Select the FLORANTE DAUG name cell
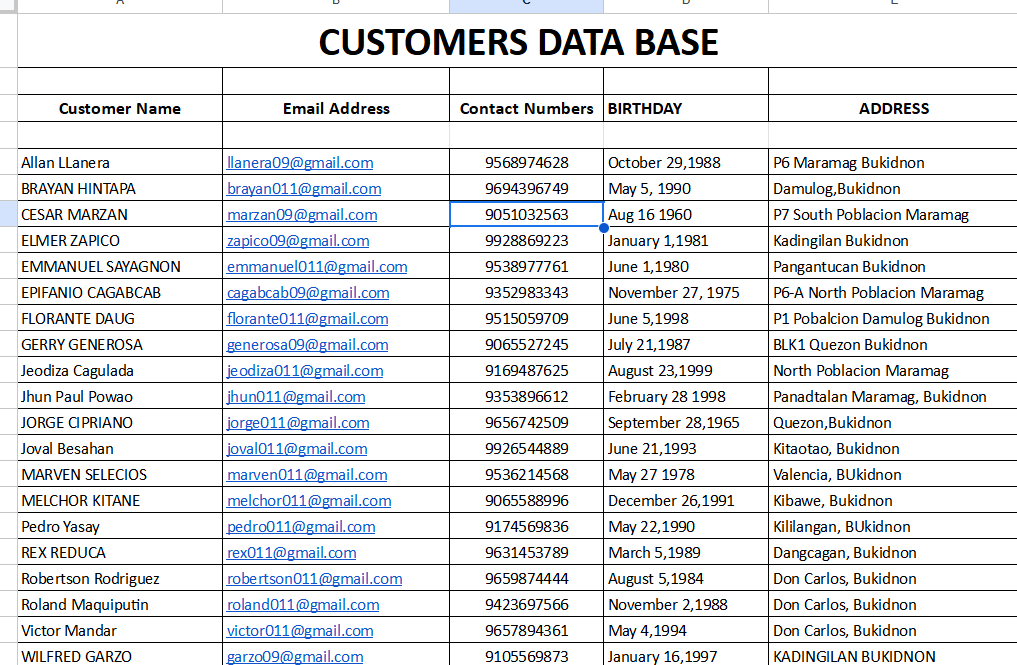 tap(120, 318)
